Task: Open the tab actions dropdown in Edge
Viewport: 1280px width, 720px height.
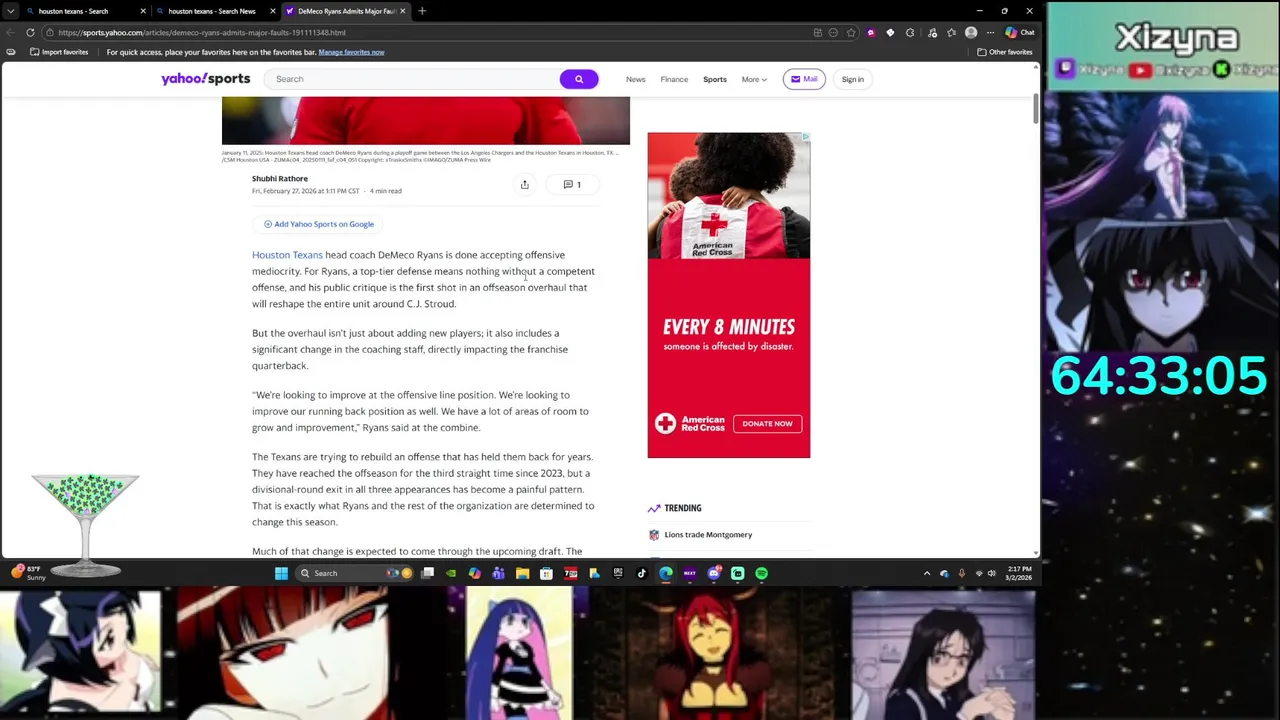Action: (10, 11)
